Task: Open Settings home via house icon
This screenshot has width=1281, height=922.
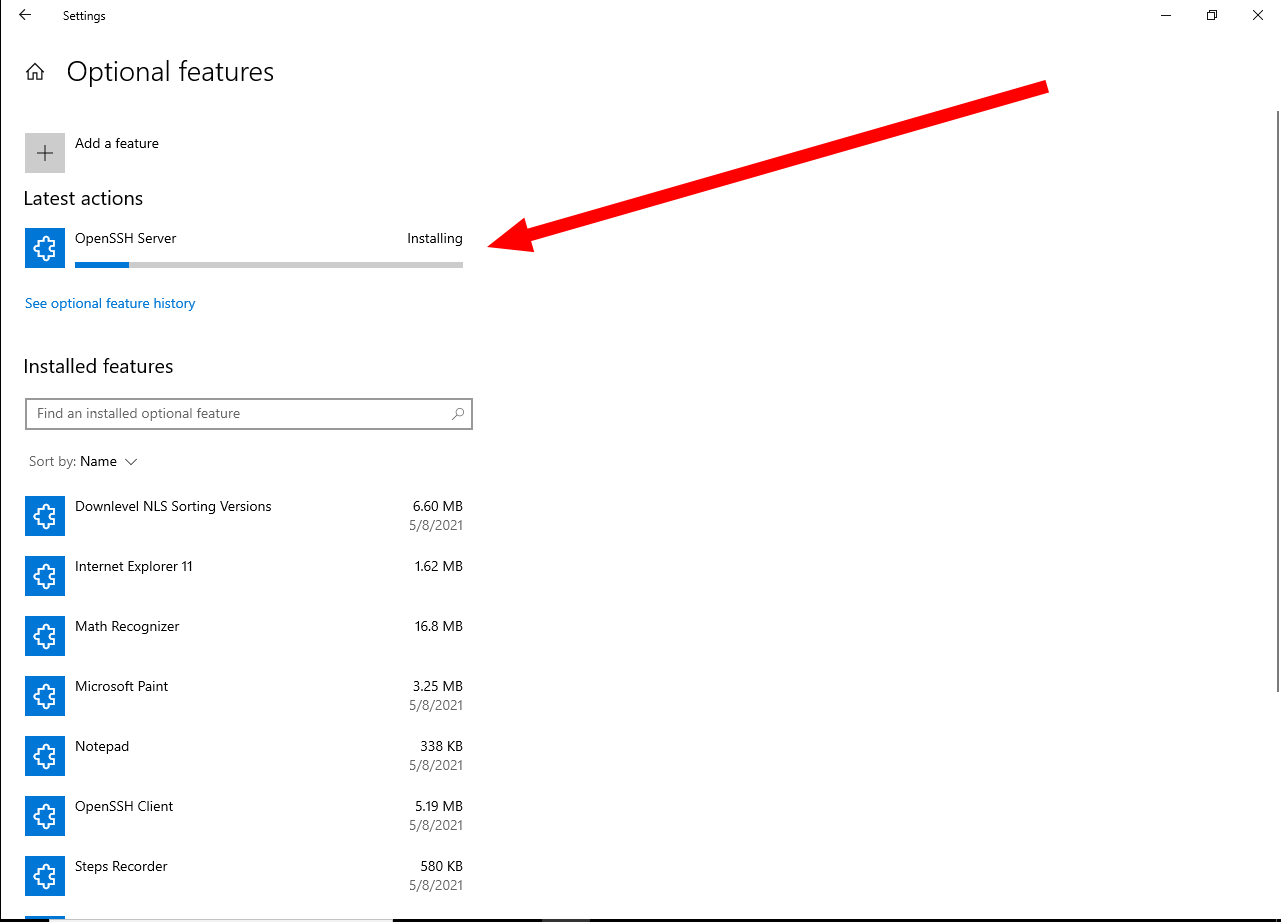Action: click(35, 72)
